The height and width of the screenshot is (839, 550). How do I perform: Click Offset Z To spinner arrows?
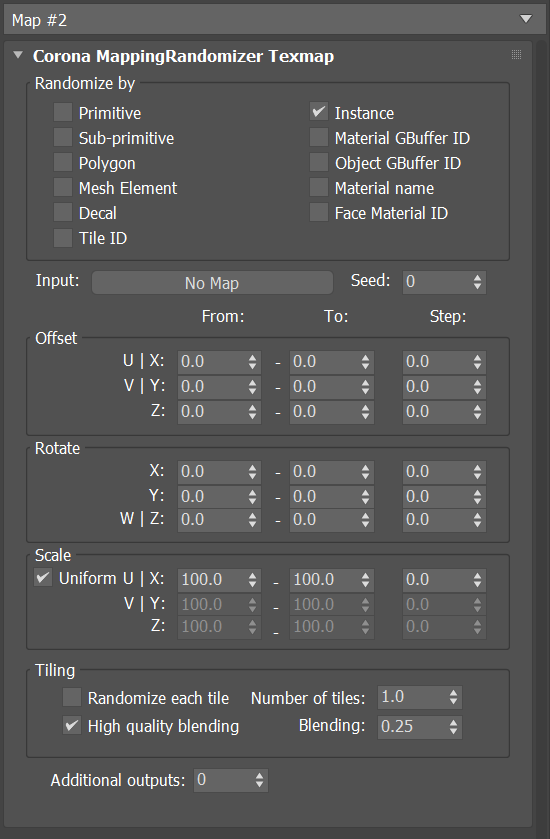pyautogui.click(x=365, y=411)
